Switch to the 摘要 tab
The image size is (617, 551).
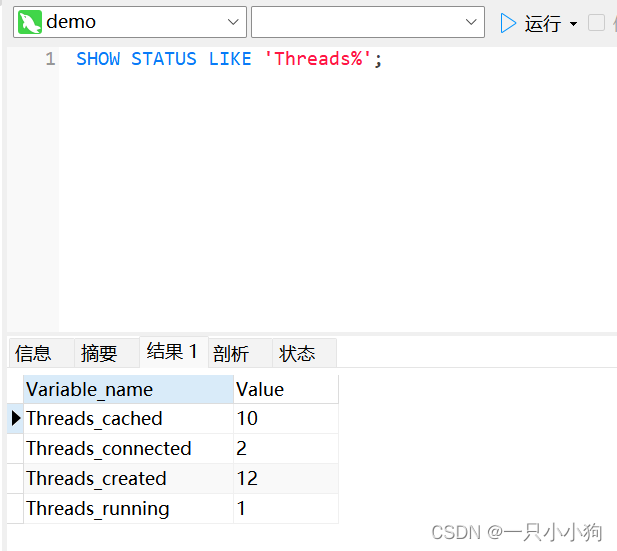tap(107, 353)
